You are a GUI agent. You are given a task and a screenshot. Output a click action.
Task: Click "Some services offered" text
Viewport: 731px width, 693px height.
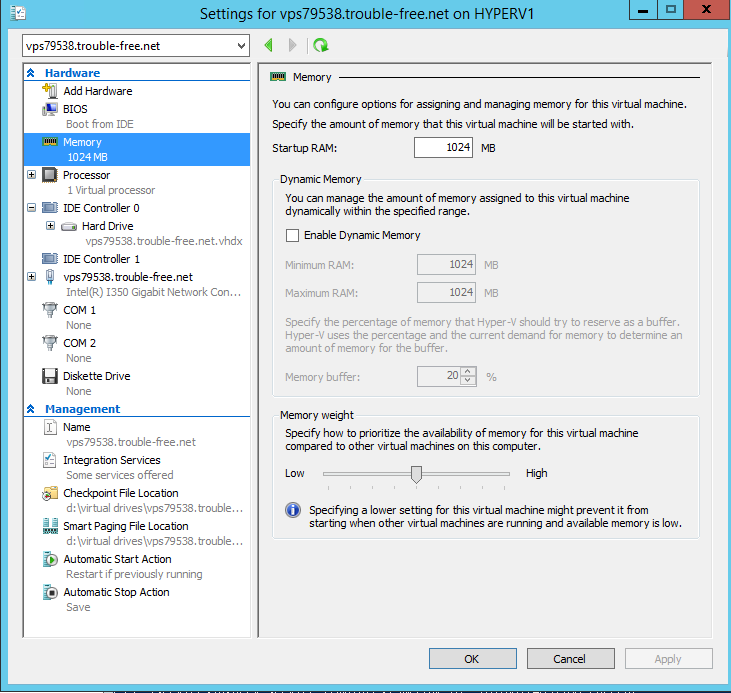[x=120, y=475]
